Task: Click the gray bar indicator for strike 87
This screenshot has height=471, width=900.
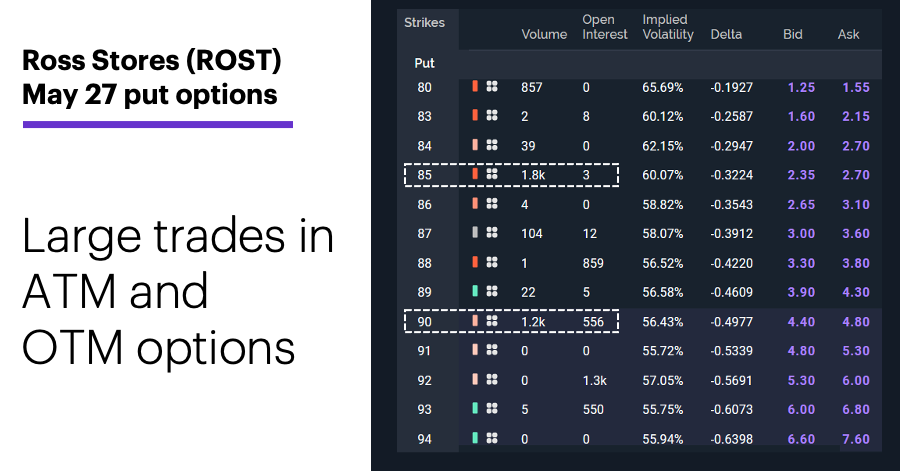Action: [x=475, y=232]
